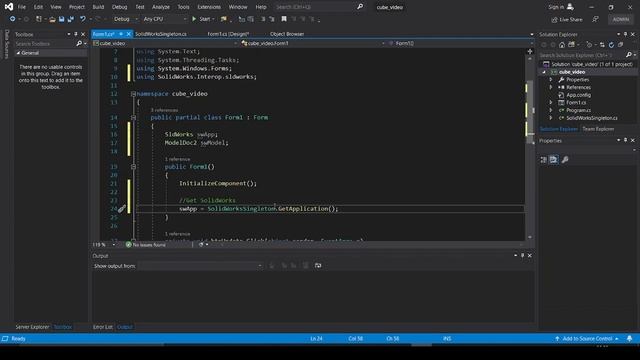640x360 pixels.
Task: Click Add to Source Control in status bar
Action: (x=587, y=338)
